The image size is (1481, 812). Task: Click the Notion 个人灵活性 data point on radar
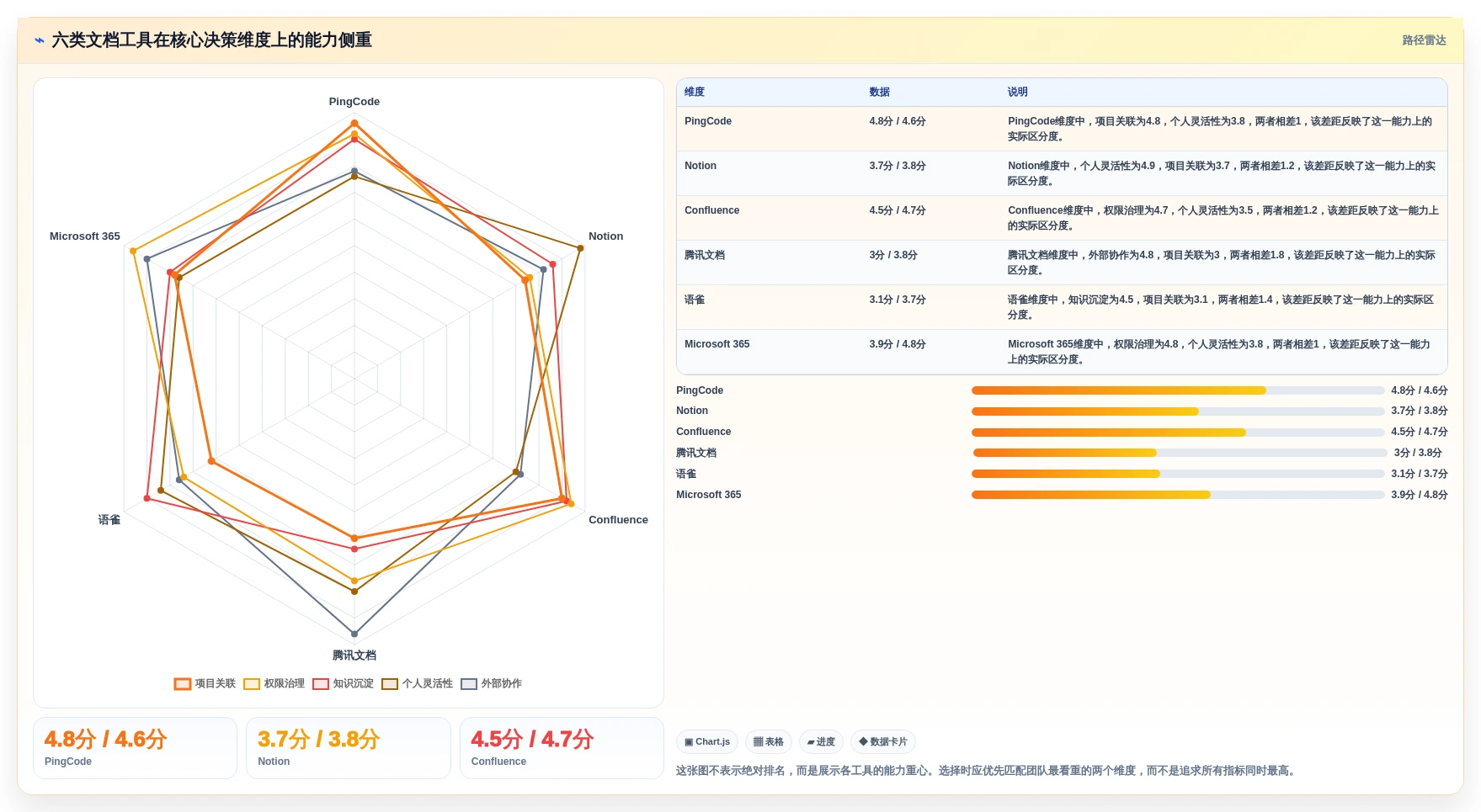tap(580, 248)
